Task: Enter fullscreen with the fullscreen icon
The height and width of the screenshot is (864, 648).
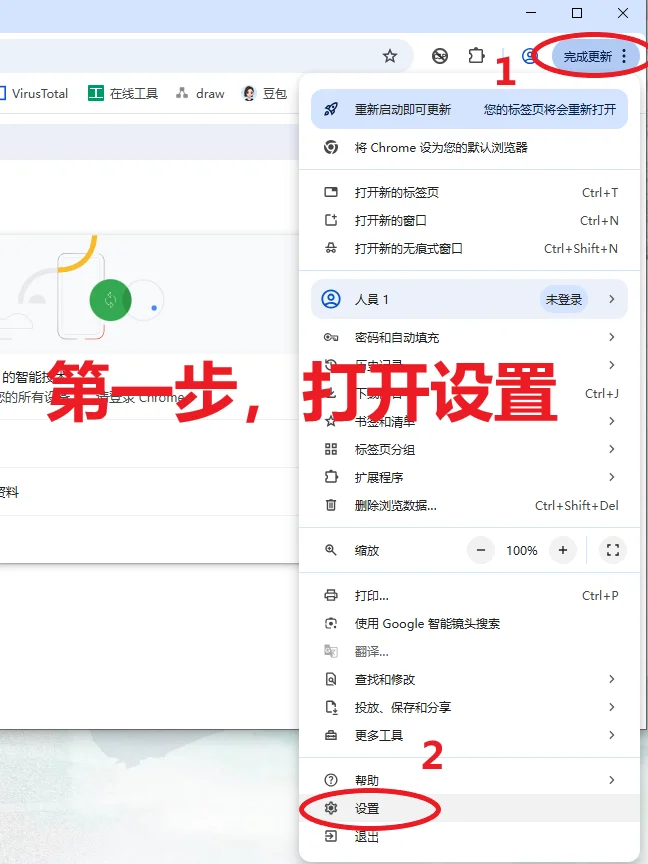Action: pyautogui.click(x=613, y=550)
